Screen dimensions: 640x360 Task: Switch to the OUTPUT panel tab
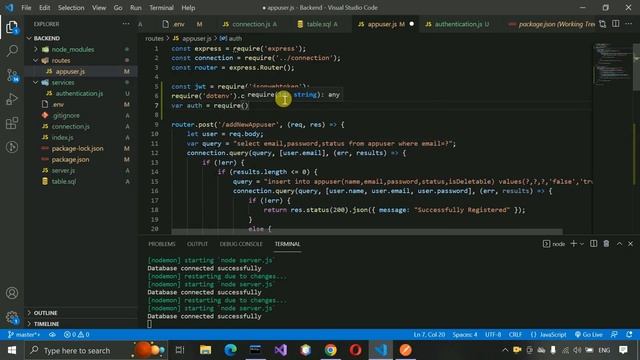[x=197, y=244]
